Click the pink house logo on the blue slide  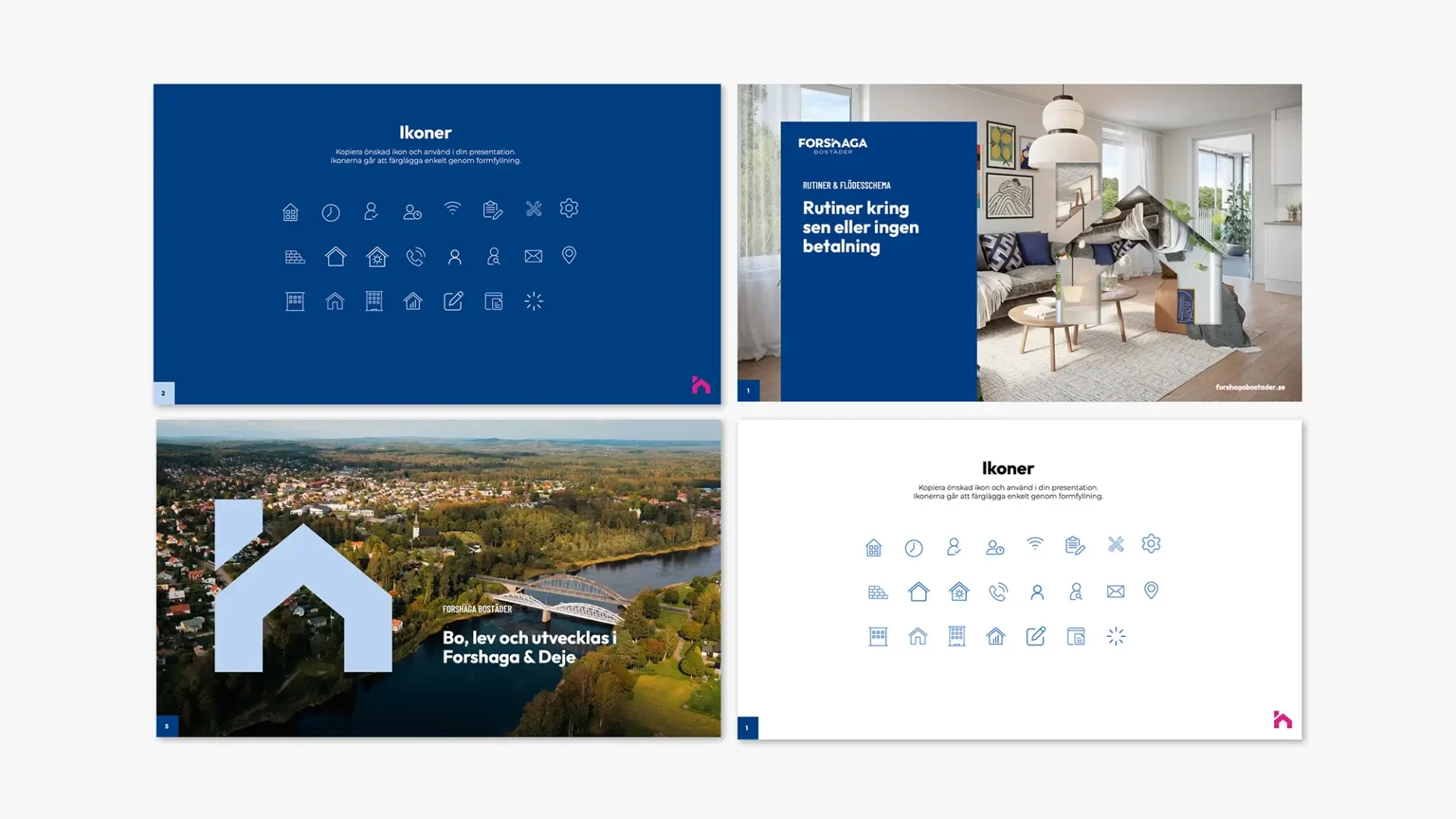(x=701, y=385)
